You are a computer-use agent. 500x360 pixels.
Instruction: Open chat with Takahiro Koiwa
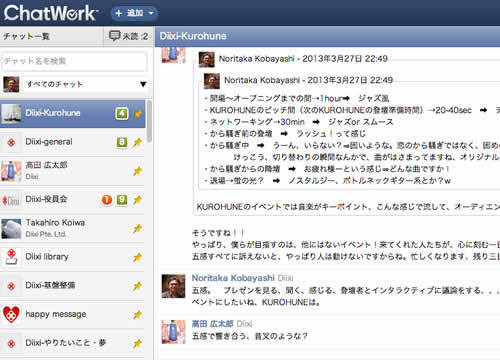pyautogui.click(x=73, y=228)
